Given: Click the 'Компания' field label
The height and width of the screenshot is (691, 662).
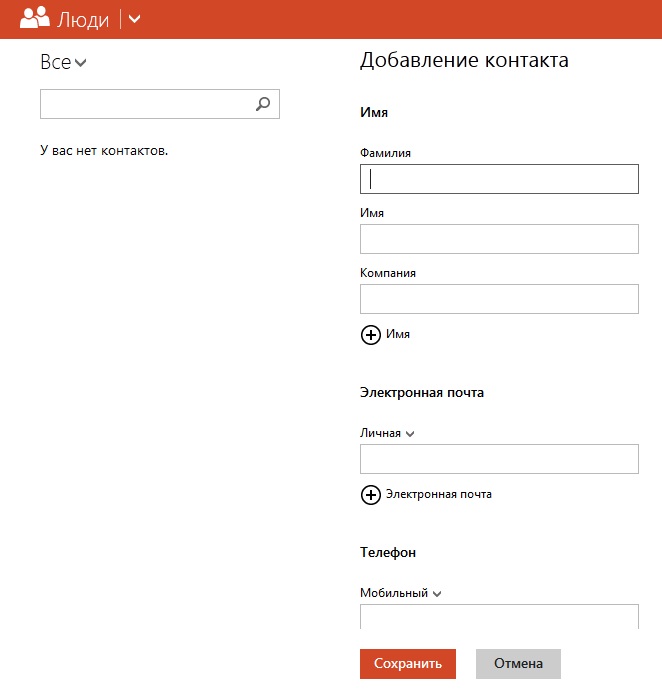Looking at the screenshot, I should point(388,273).
